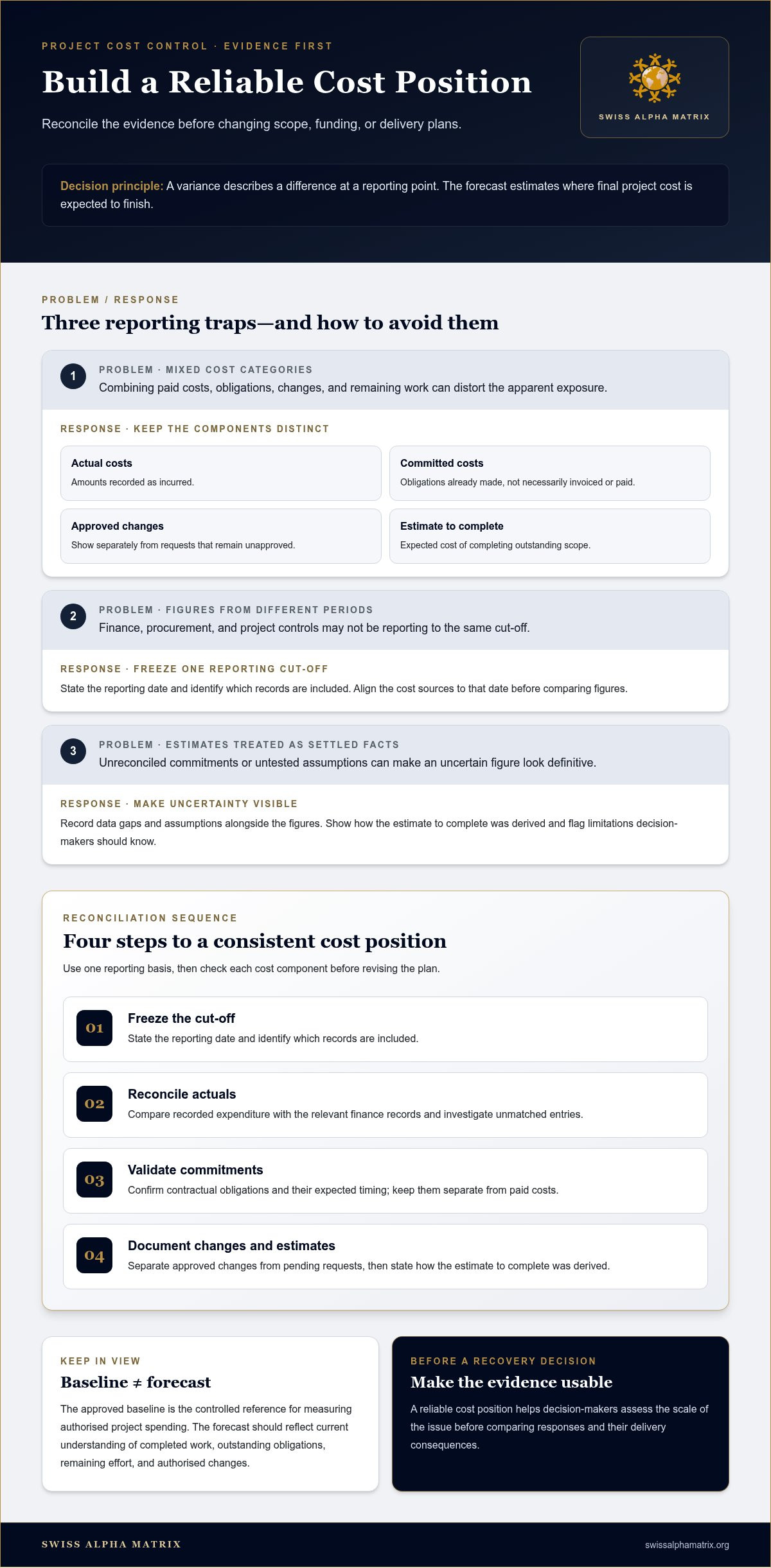Click the number 3 problem badge
This screenshot has width=771, height=1568.
[x=73, y=751]
